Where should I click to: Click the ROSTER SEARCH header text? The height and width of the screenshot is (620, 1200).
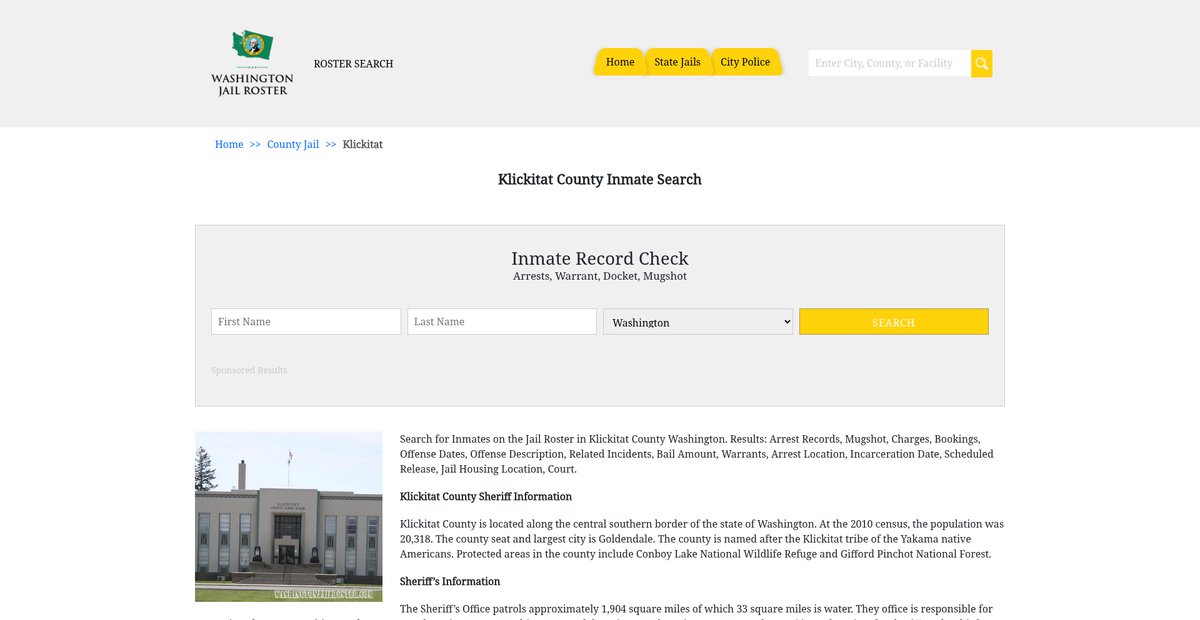(353, 64)
